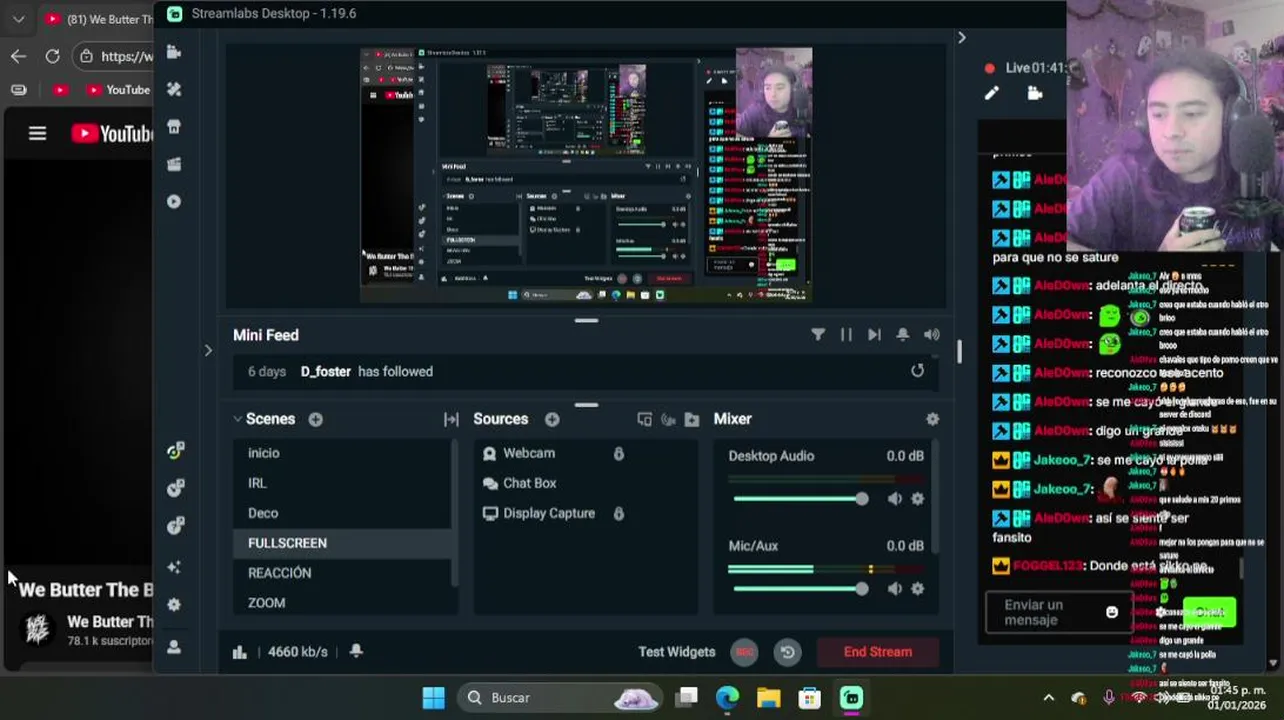Skip the current alert in Mini Feed
The image size is (1284, 720).
pos(875,335)
